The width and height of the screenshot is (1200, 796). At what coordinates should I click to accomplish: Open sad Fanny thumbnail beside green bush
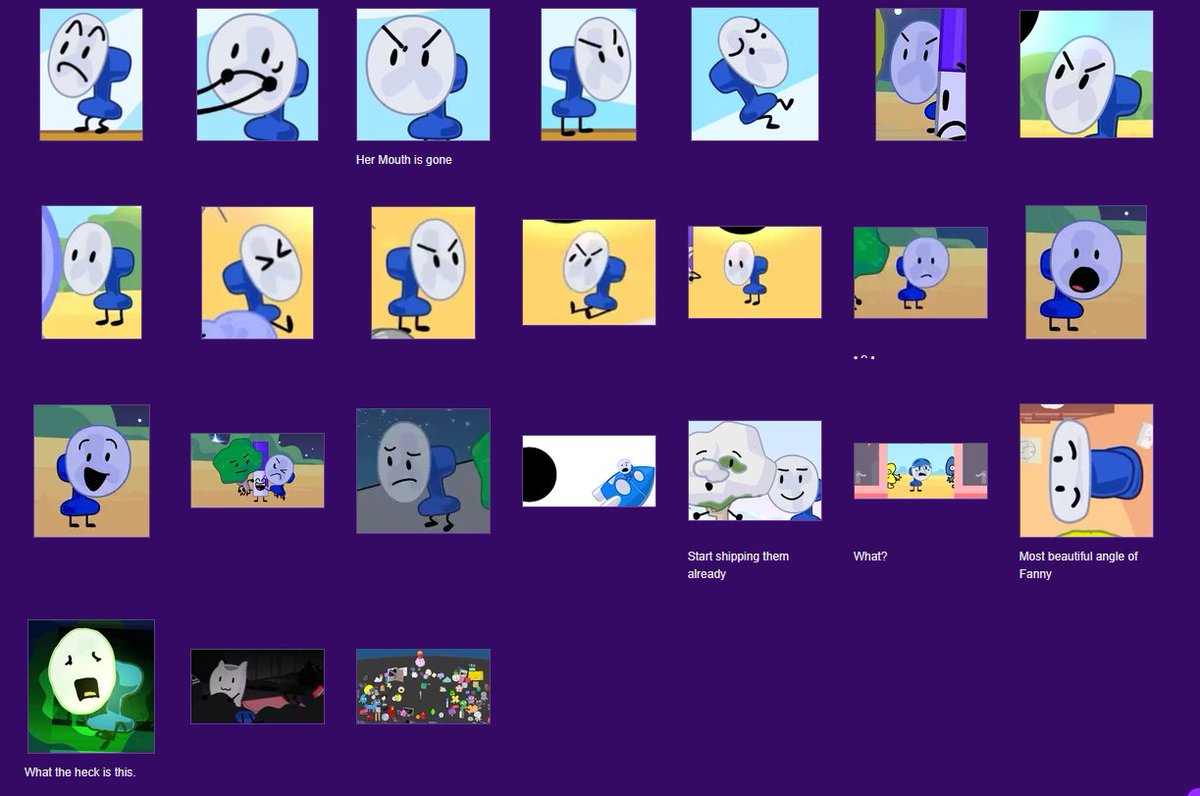[921, 272]
